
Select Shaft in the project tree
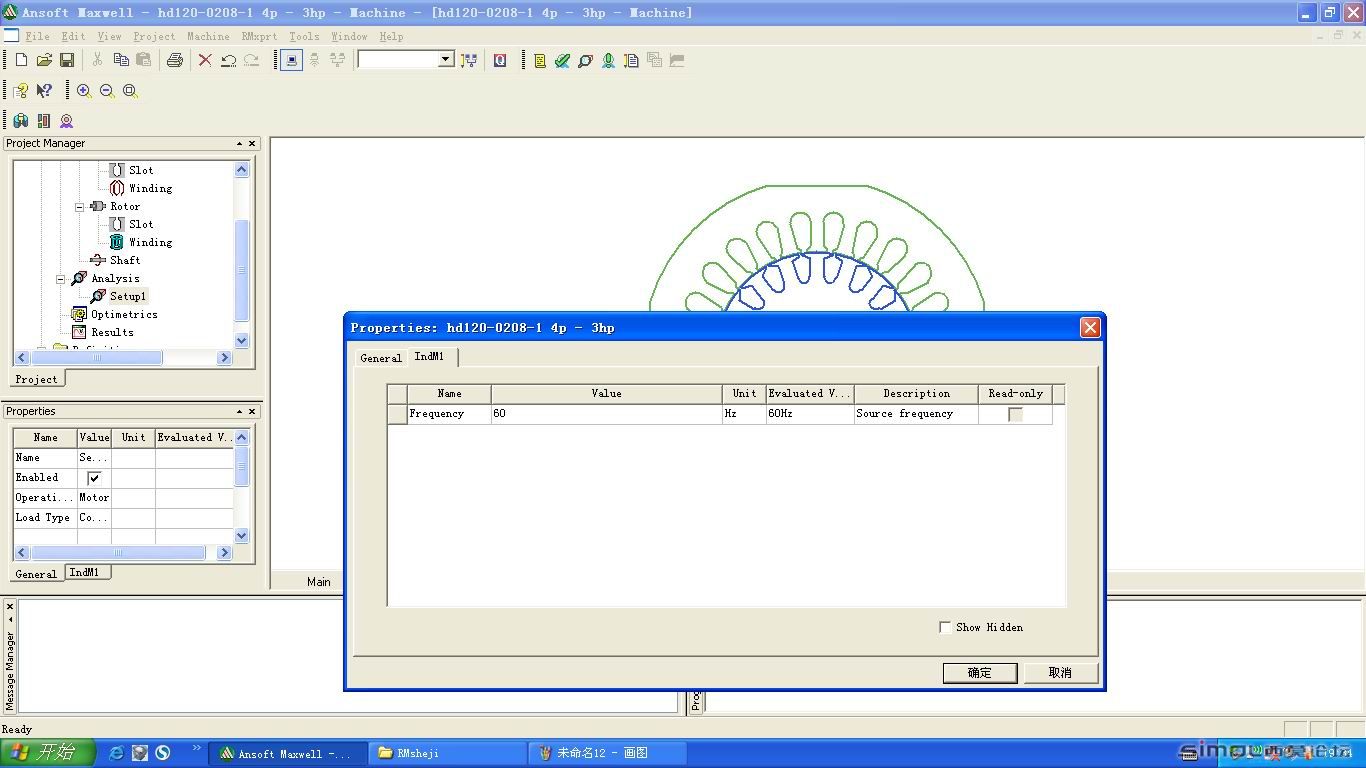(x=125, y=260)
